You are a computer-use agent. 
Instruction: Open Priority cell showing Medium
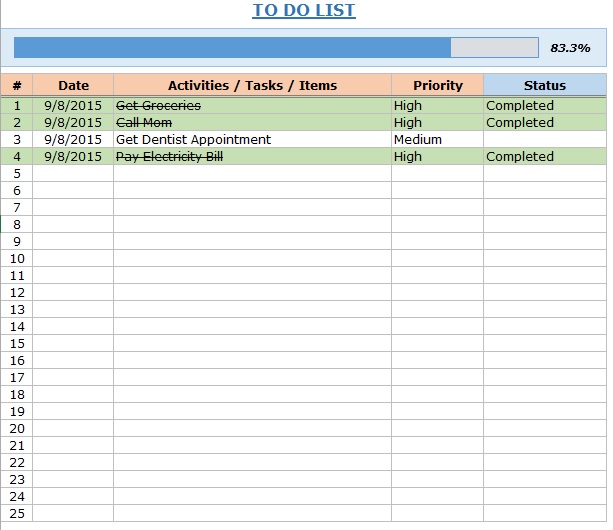(x=437, y=140)
